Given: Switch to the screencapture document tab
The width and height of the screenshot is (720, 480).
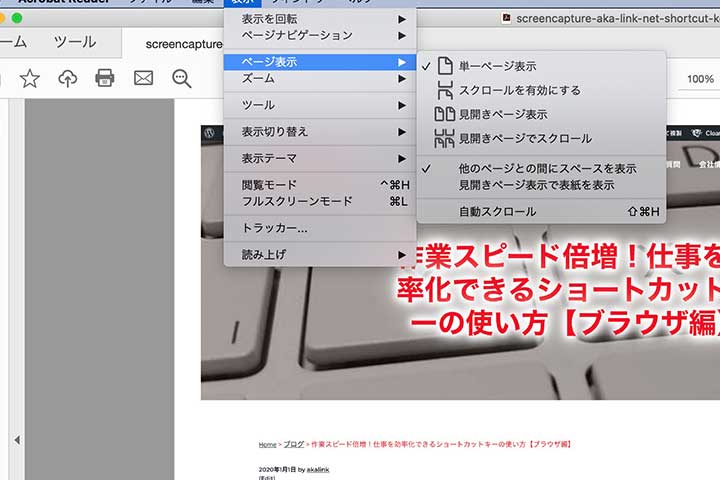Looking at the screenshot, I should [184, 44].
